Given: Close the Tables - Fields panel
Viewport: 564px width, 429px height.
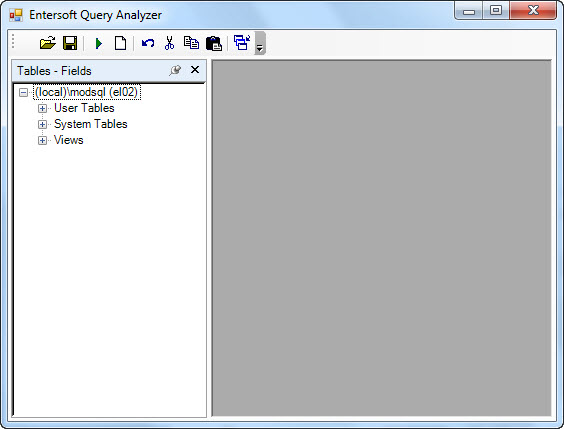Looking at the screenshot, I should point(195,70).
